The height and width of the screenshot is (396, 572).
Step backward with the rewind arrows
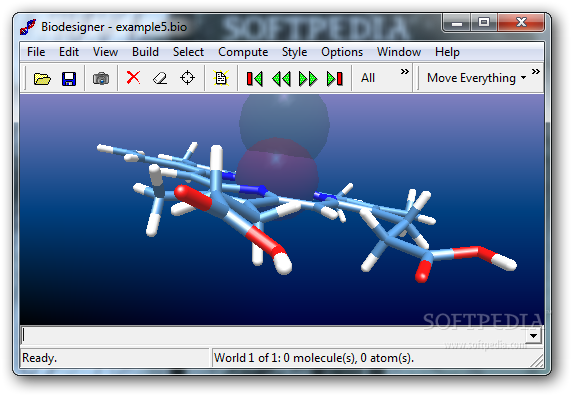(x=281, y=78)
